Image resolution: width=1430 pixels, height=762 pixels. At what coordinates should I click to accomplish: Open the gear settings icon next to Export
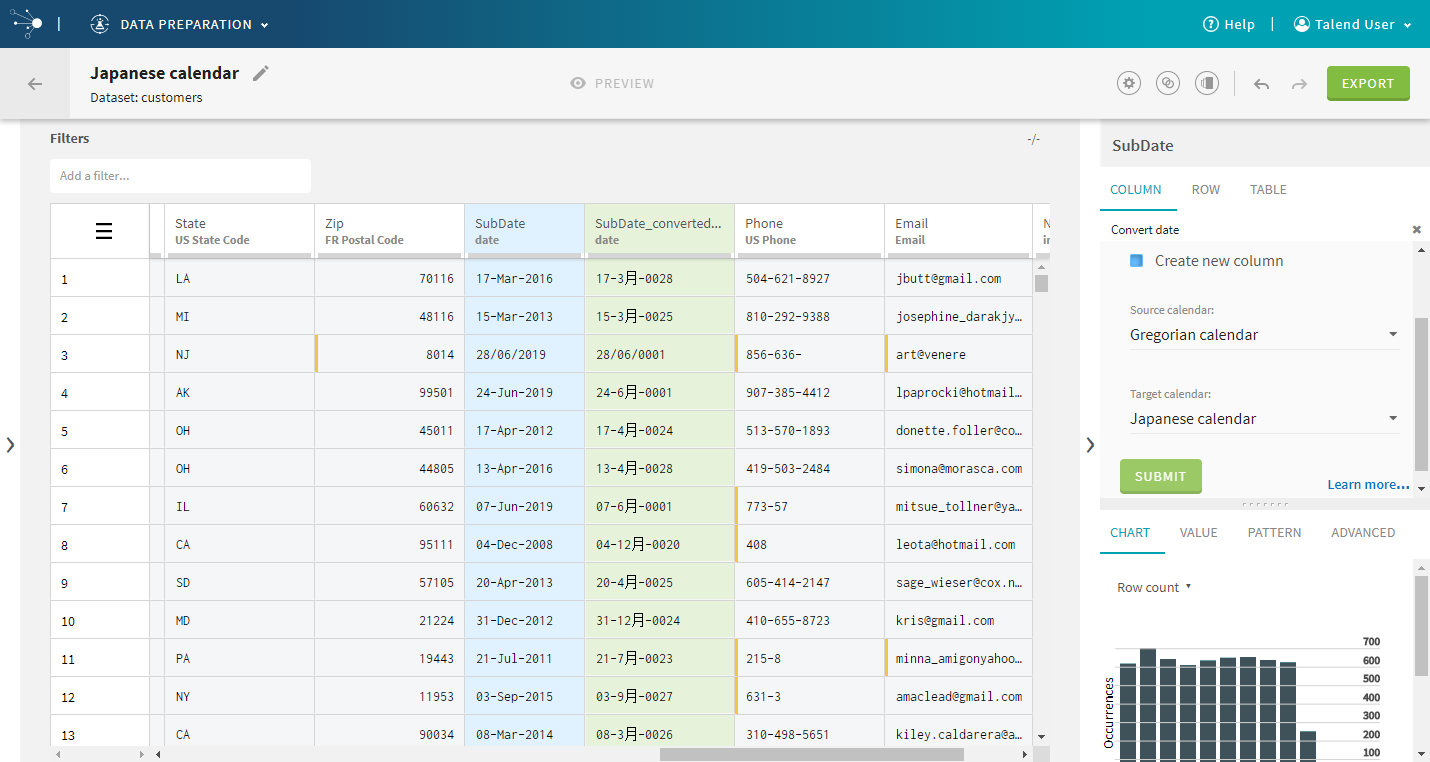coord(1129,84)
